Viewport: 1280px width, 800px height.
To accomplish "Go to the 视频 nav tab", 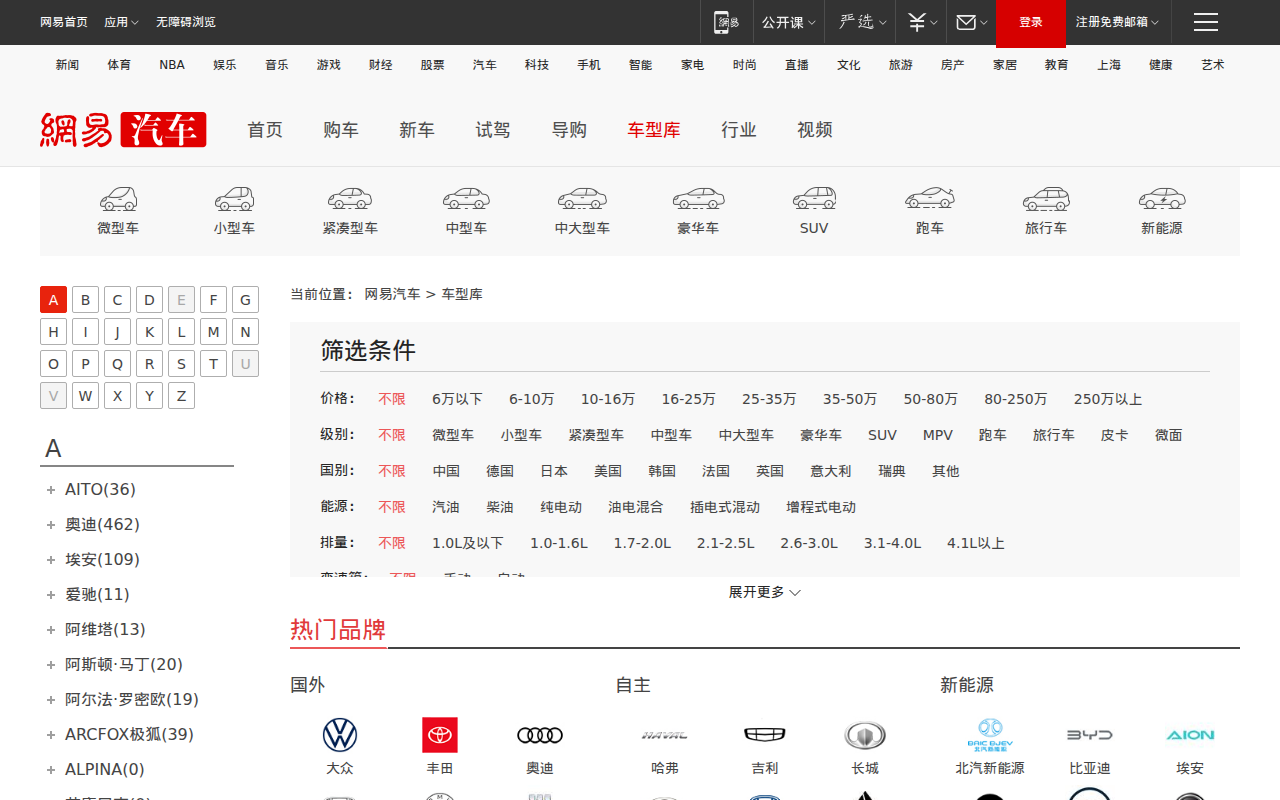I will [815, 130].
